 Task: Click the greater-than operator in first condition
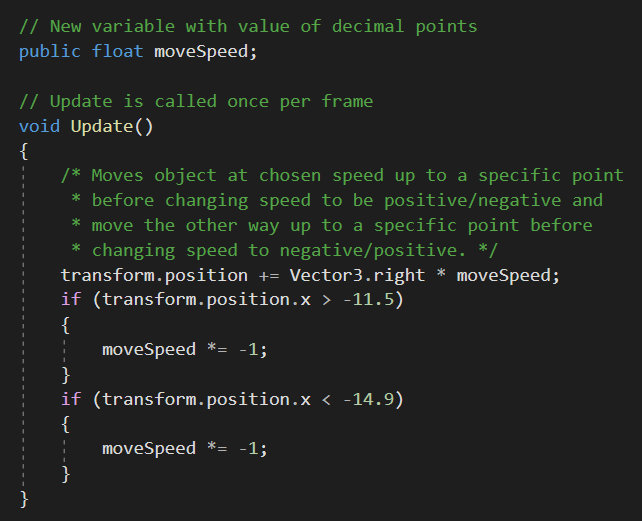tap(326, 300)
